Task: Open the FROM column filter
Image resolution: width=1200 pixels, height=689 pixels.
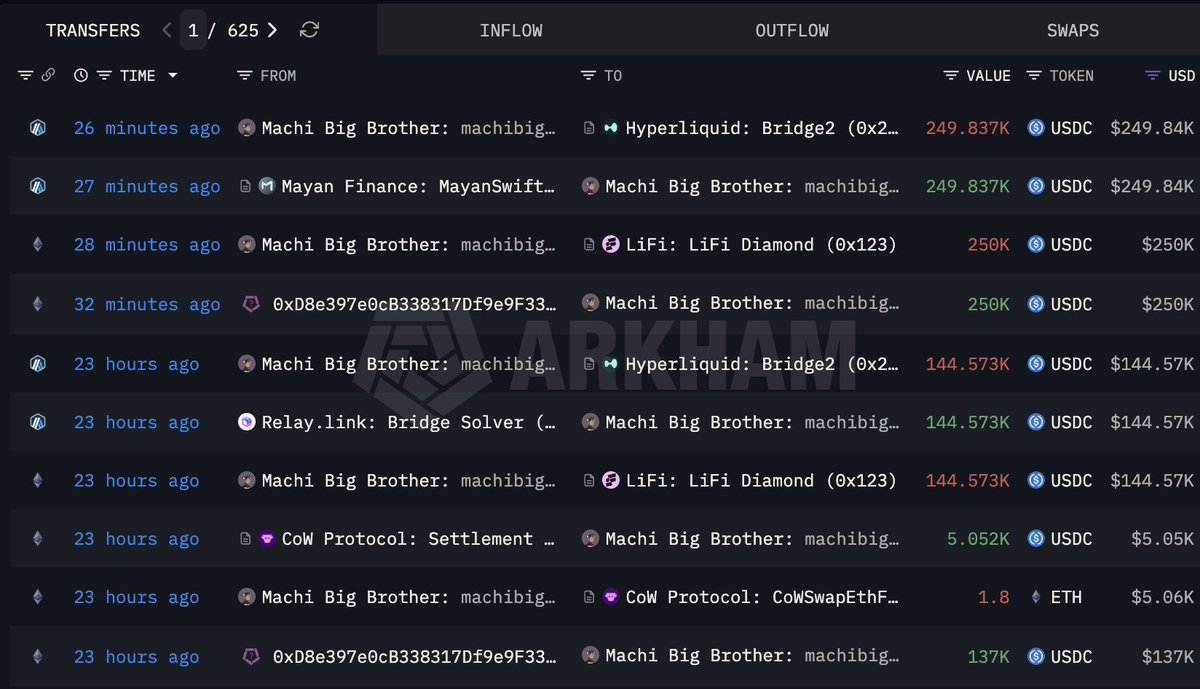Action: tap(244, 76)
